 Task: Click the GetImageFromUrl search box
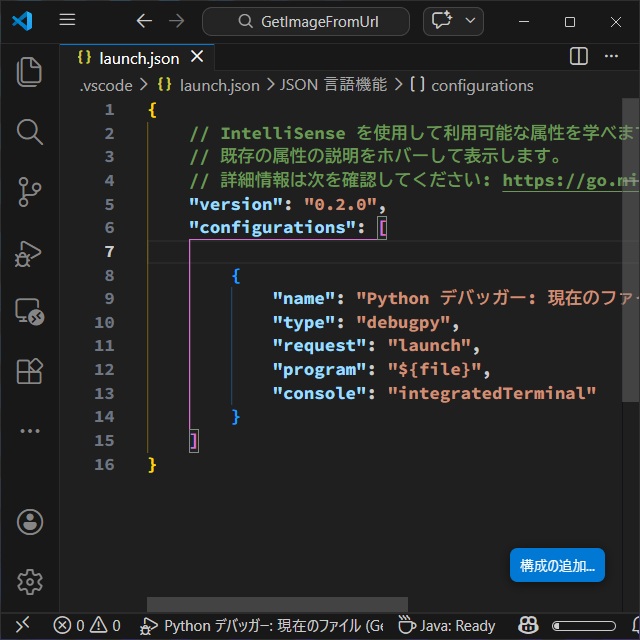tap(306, 21)
